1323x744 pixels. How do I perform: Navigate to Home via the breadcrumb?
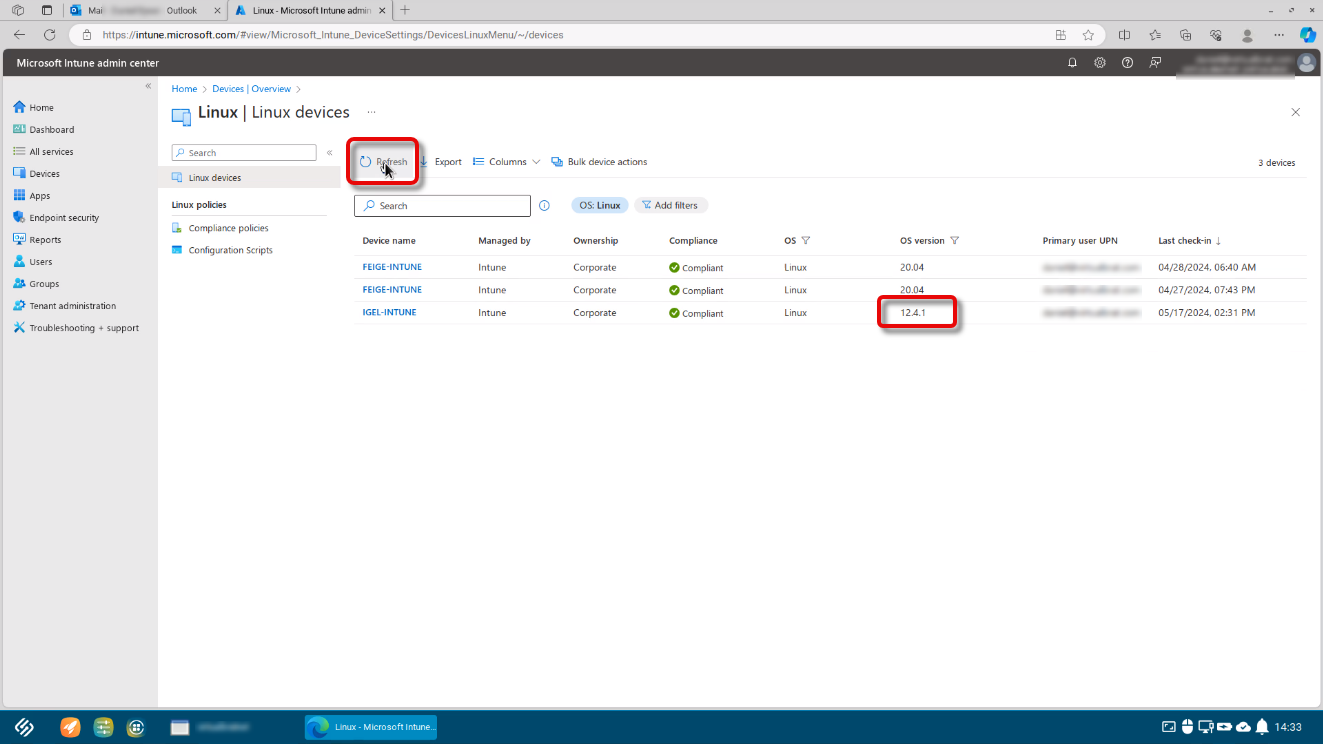coord(184,88)
